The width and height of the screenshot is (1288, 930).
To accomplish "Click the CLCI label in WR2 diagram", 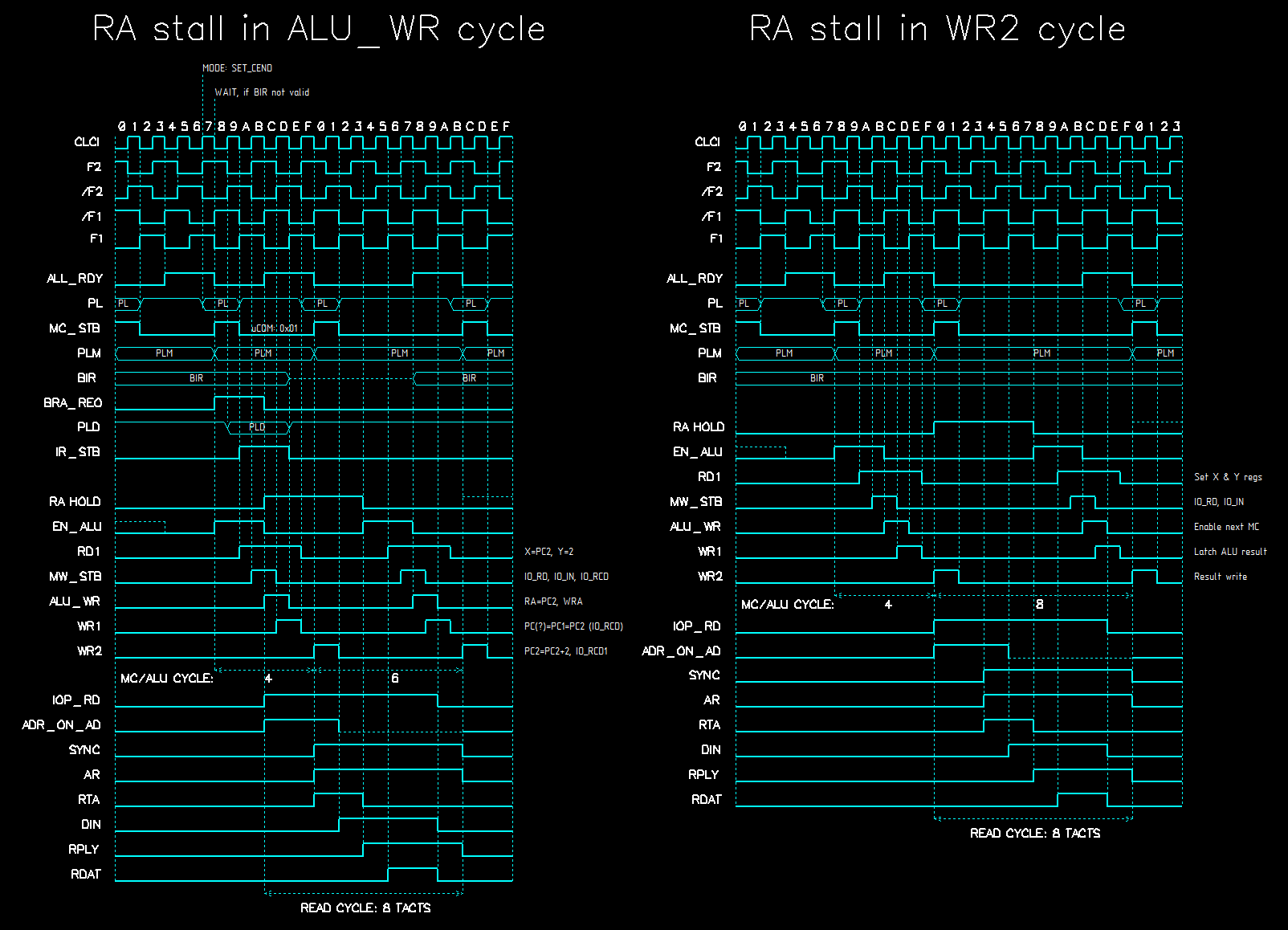I will tap(707, 142).
